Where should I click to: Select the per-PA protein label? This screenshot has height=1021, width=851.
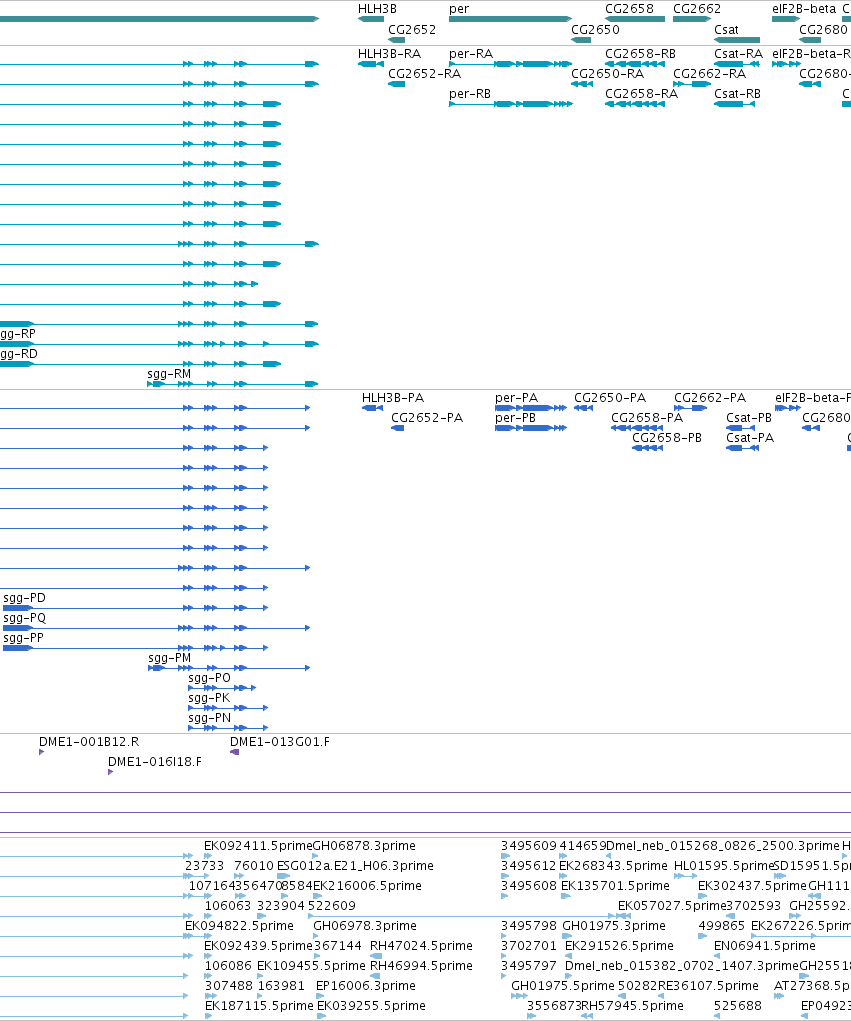[x=516, y=397]
